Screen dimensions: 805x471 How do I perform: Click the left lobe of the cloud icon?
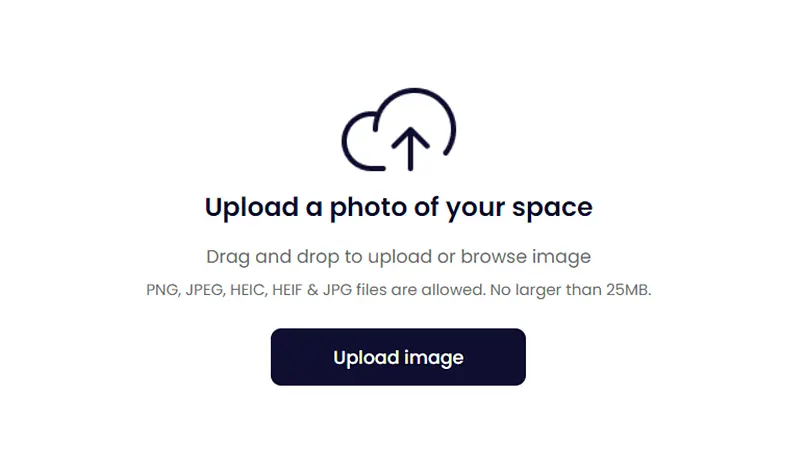pyautogui.click(x=359, y=142)
